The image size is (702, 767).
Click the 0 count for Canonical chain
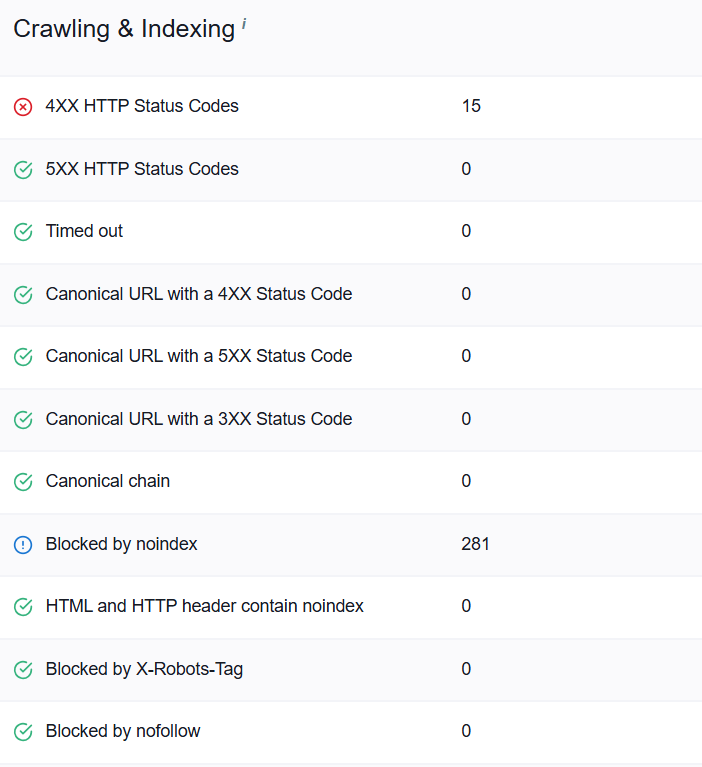[466, 481]
